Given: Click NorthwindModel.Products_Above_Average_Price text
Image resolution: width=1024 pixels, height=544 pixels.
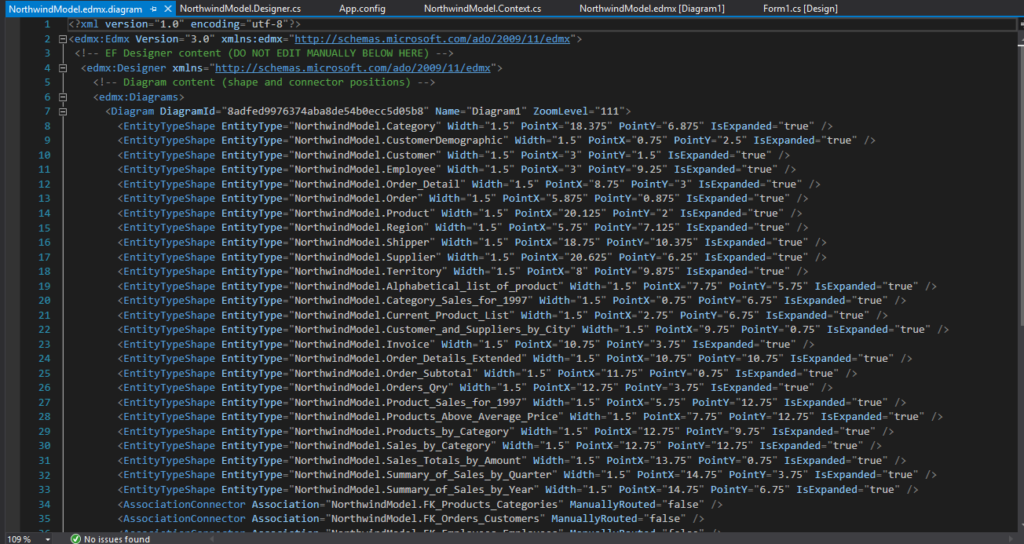Looking at the screenshot, I should pyautogui.click(x=426, y=417).
